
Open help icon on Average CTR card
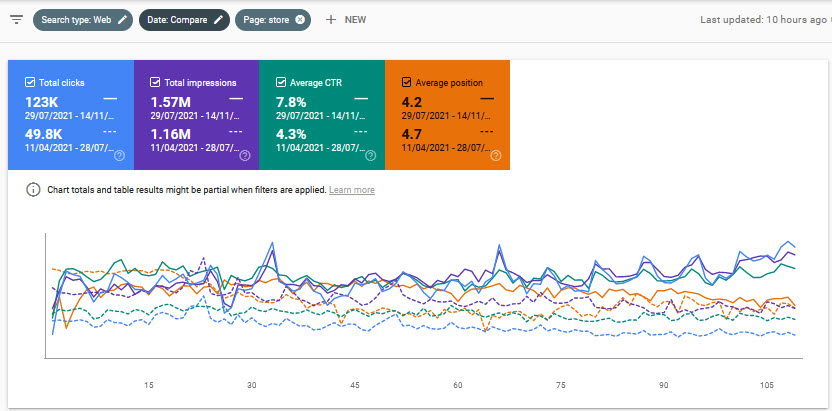370,155
